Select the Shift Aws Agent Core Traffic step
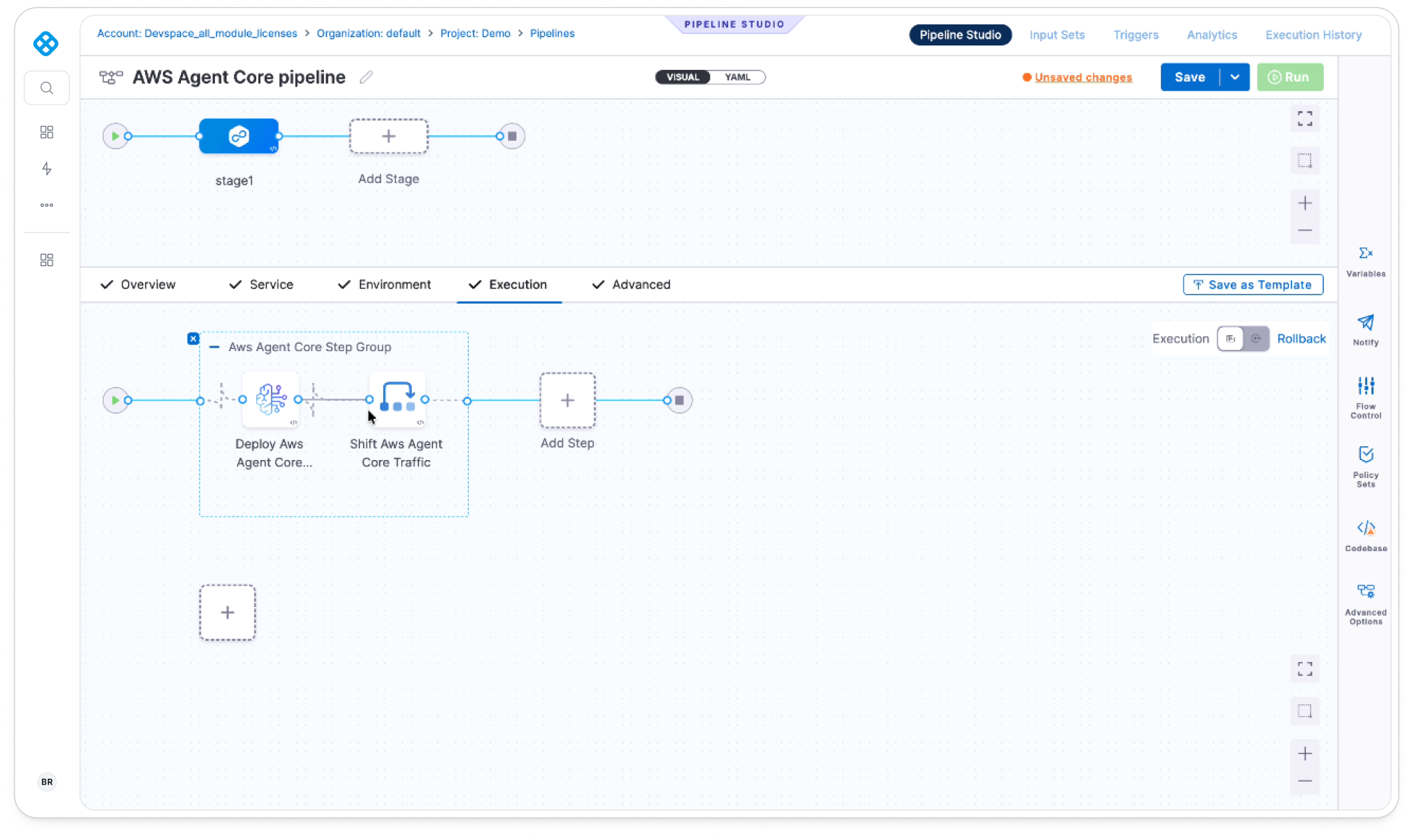The width and height of the screenshot is (1414, 840). [x=397, y=399]
